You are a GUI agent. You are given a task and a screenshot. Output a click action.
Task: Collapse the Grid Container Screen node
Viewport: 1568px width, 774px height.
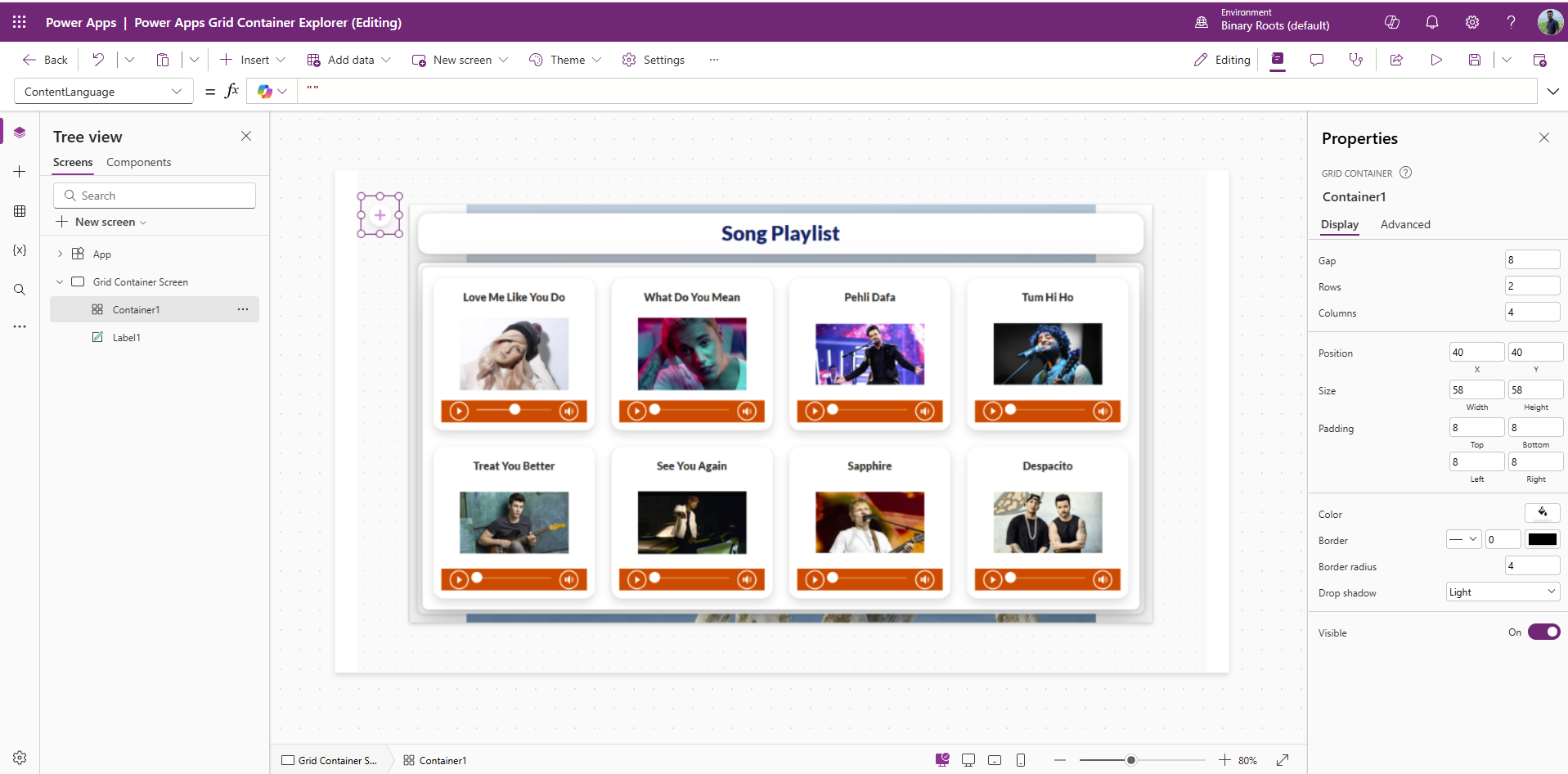(60, 282)
